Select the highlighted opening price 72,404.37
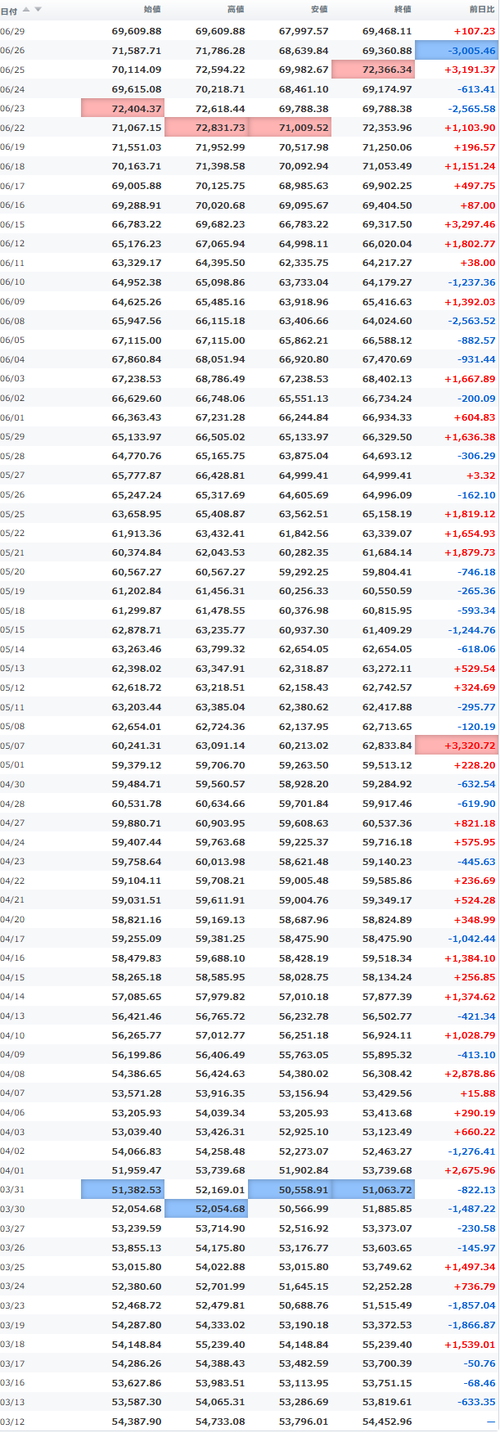This screenshot has height=1433, width=500. point(123,108)
